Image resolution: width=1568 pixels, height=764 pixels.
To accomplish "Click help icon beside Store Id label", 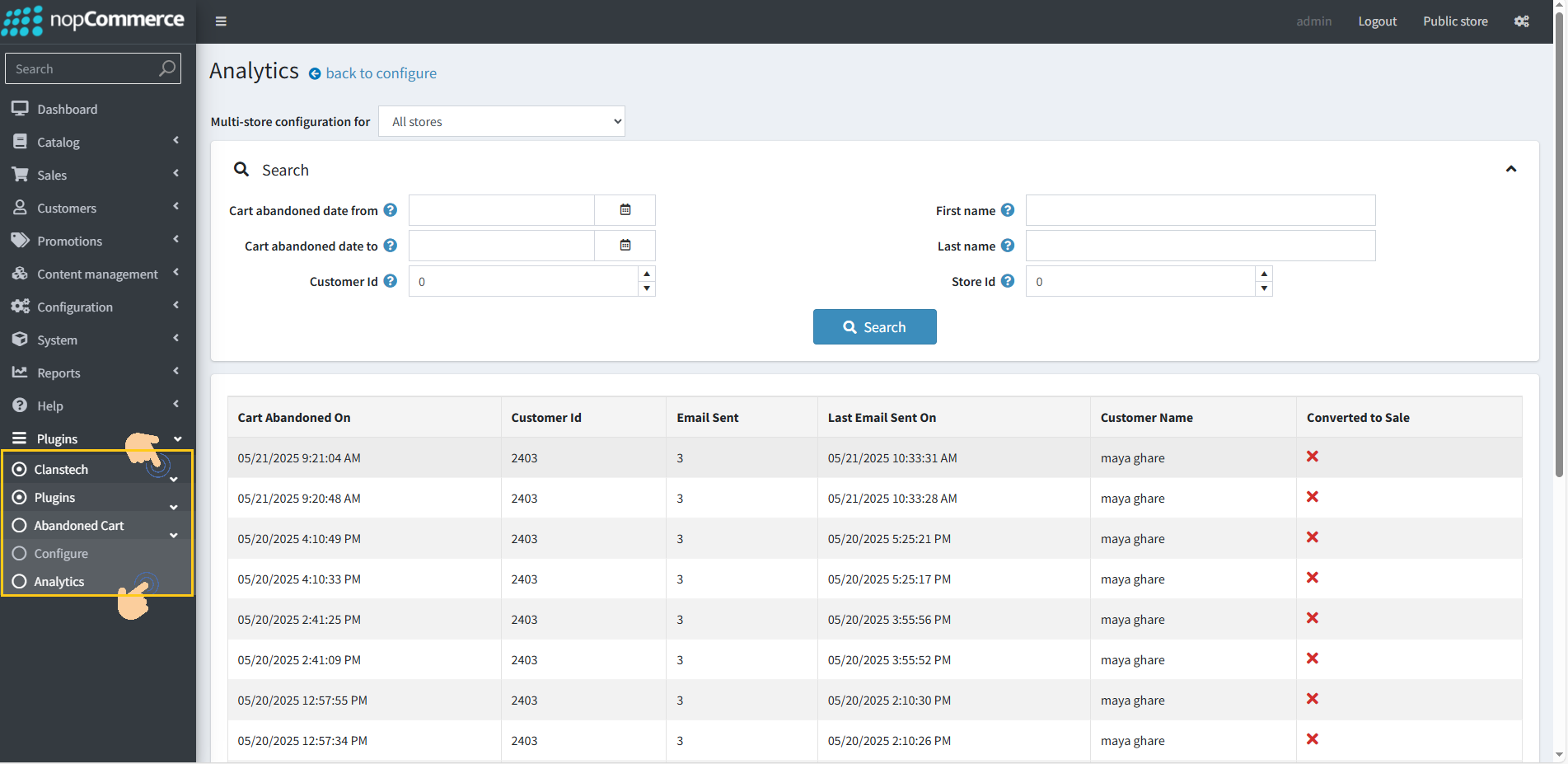I will click(1007, 281).
